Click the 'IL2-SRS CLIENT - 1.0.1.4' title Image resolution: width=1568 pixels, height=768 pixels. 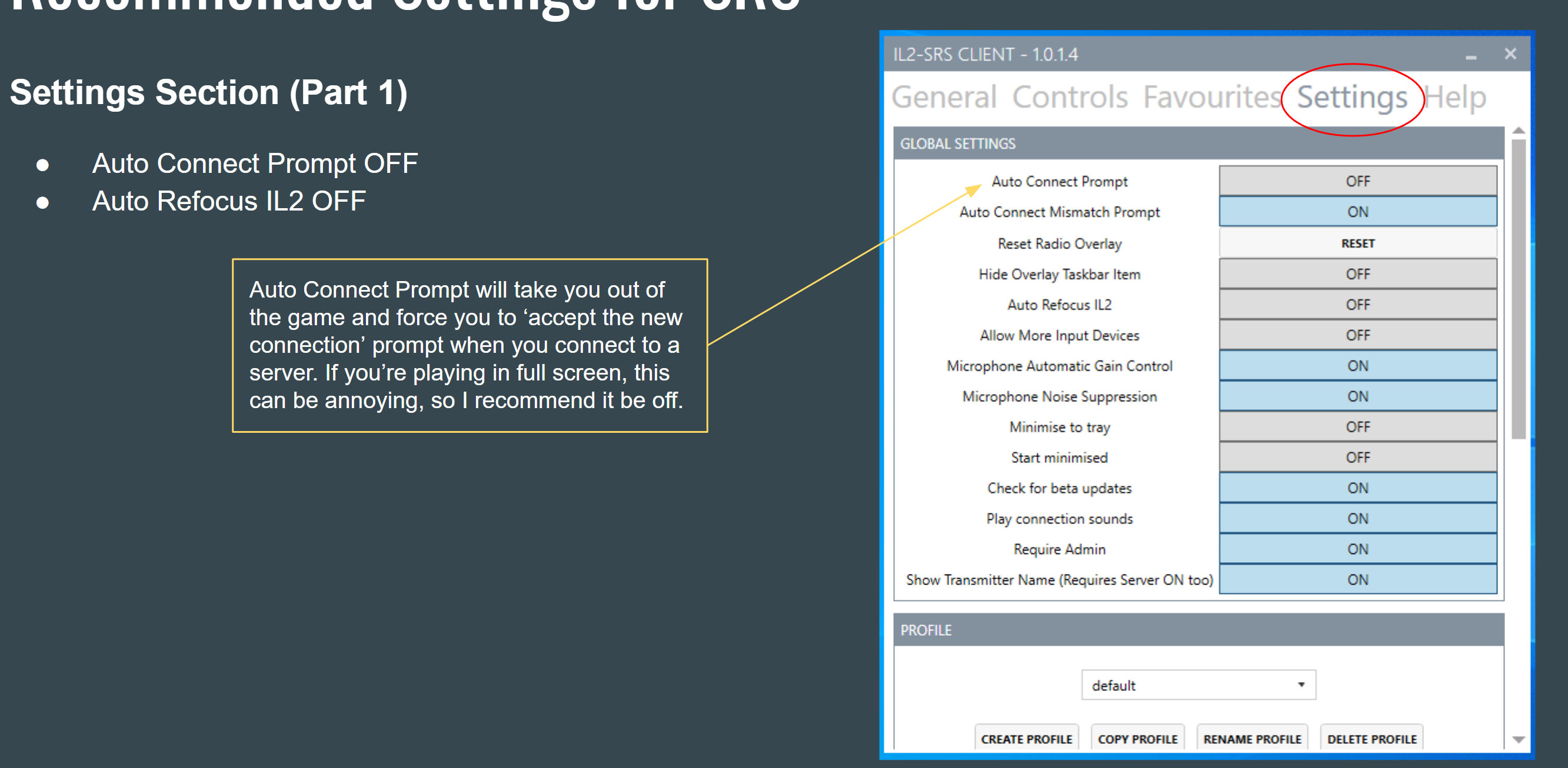tap(985, 55)
